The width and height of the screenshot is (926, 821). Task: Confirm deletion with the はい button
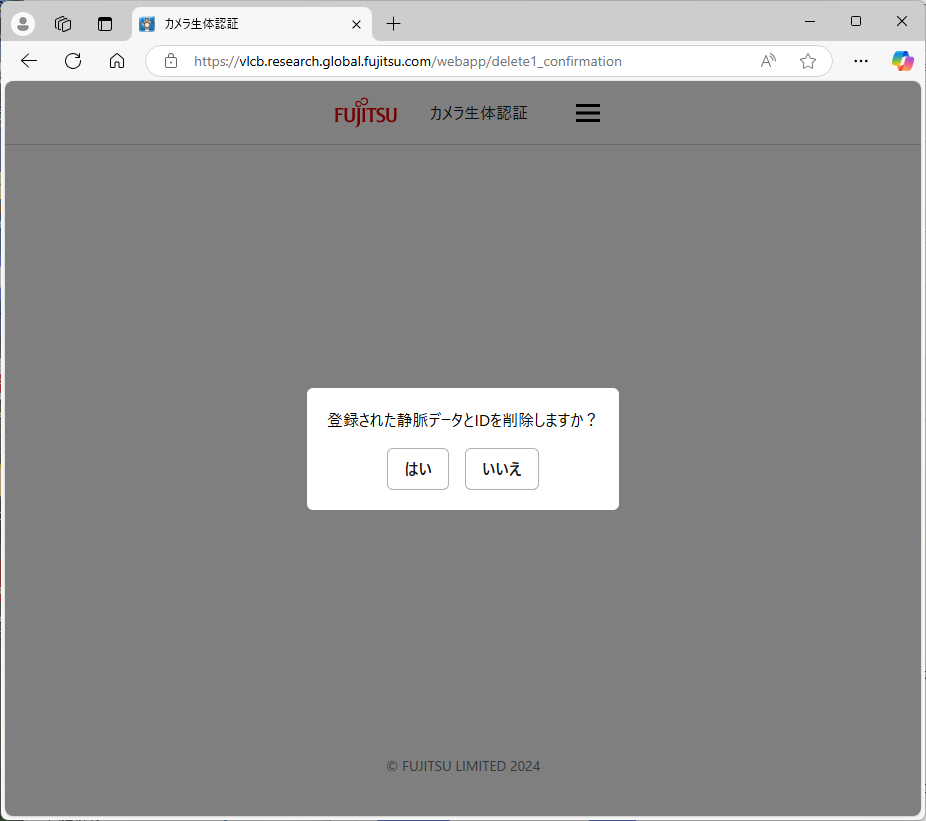[418, 469]
